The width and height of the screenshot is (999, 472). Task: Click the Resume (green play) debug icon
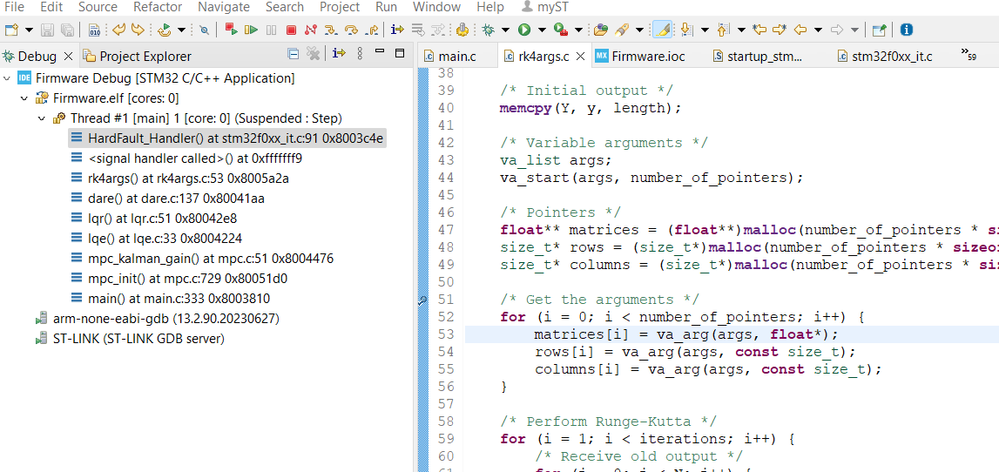pos(251,29)
